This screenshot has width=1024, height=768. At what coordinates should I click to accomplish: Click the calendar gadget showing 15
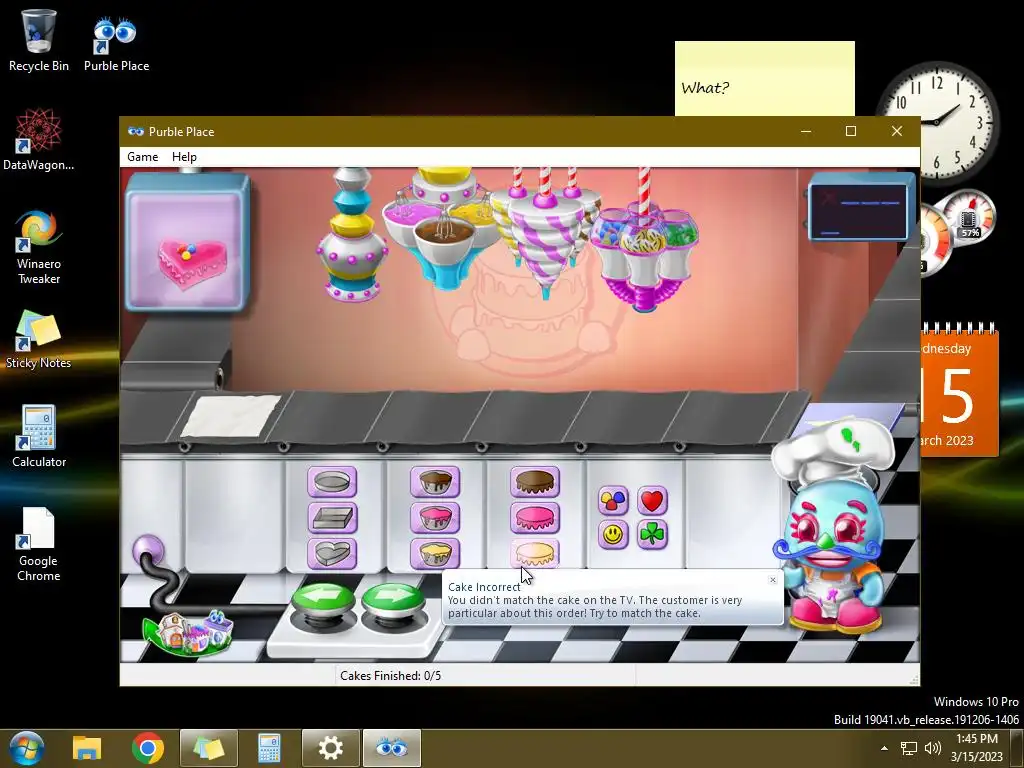(959, 390)
